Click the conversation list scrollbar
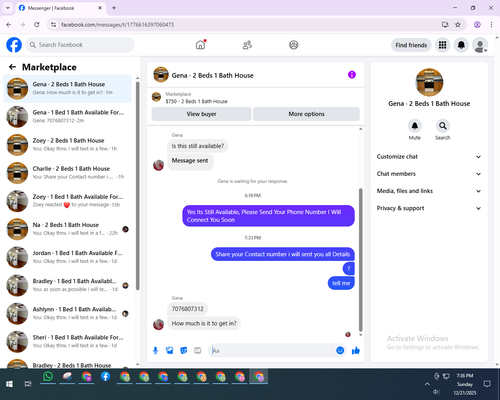500x400 pixels. (x=137, y=185)
